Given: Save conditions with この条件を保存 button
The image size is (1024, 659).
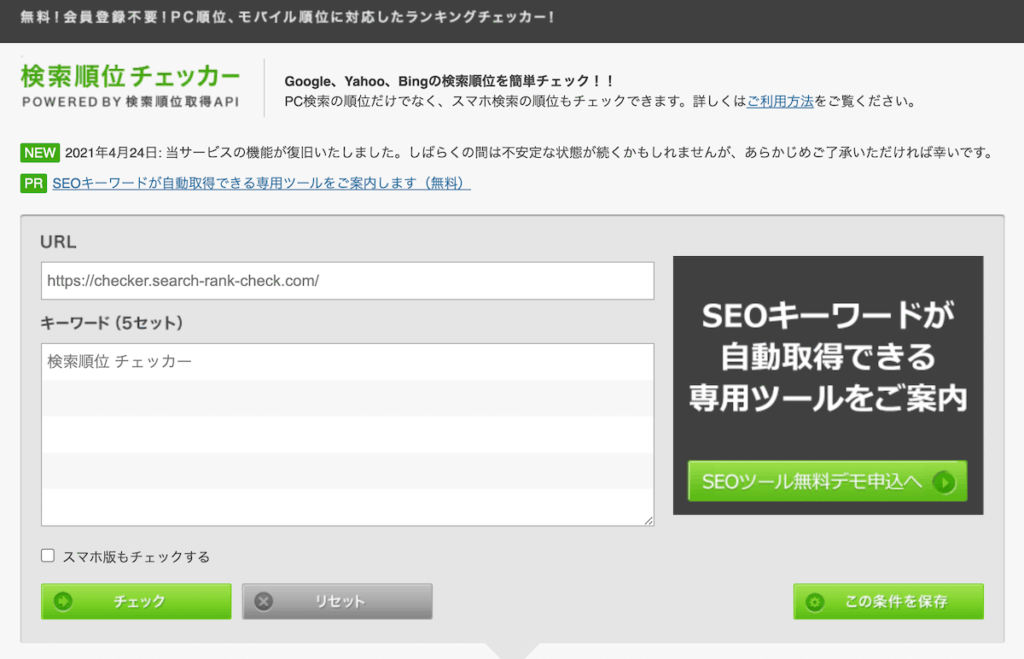Looking at the screenshot, I should [888, 602].
